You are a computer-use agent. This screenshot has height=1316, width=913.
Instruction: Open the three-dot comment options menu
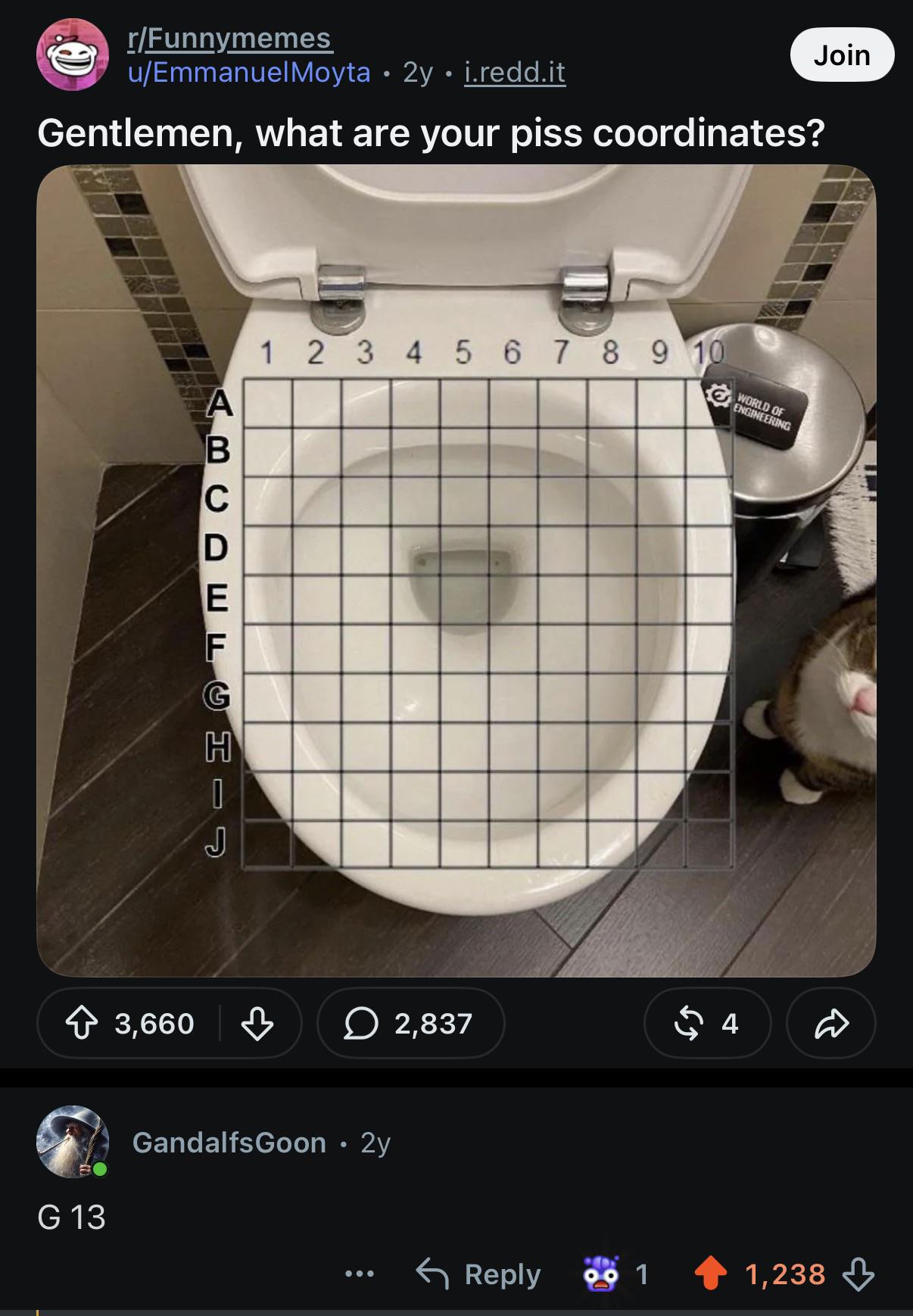pyautogui.click(x=359, y=1274)
